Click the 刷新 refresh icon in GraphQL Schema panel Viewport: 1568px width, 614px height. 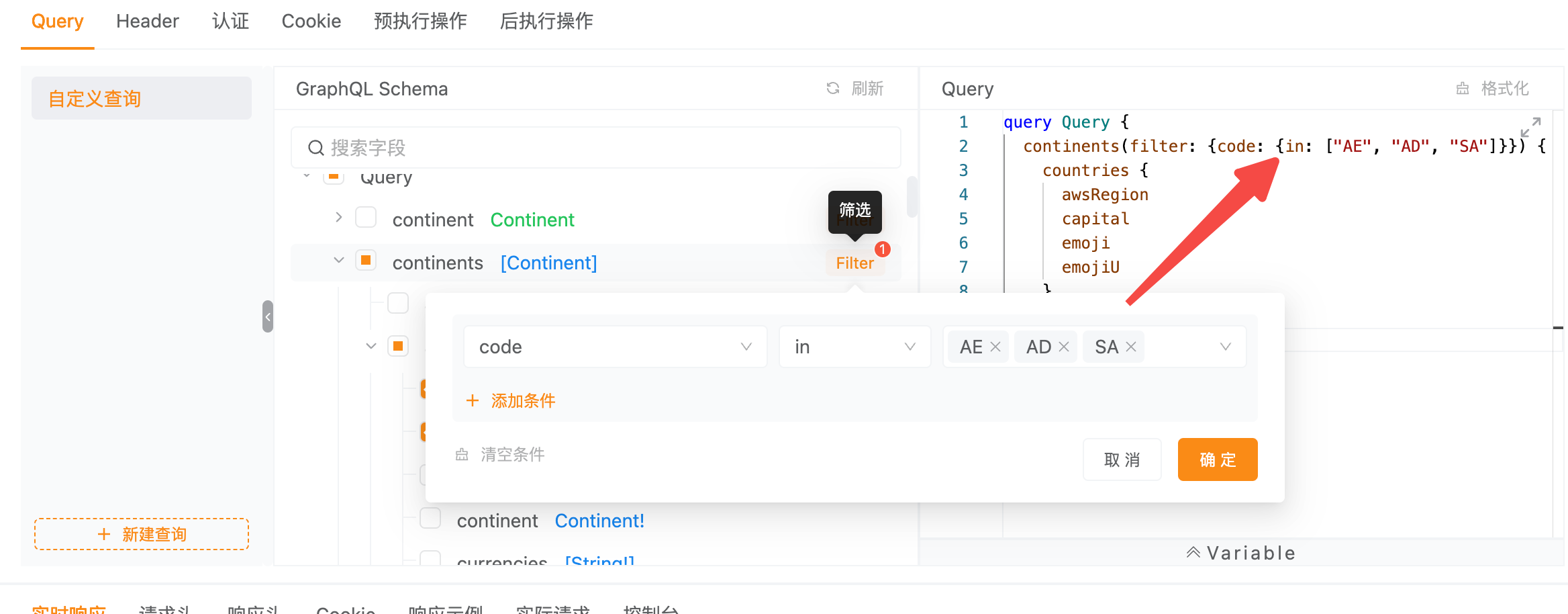[x=832, y=88]
